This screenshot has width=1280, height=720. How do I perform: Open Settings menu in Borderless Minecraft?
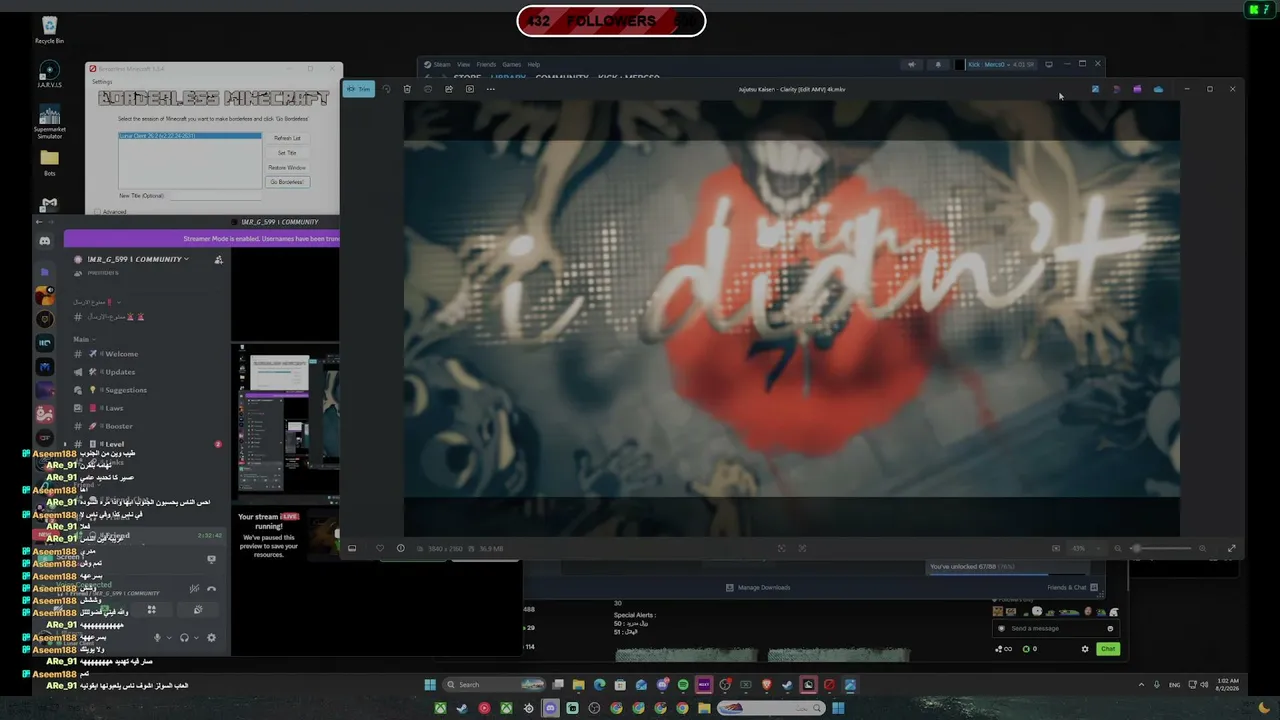point(102,82)
